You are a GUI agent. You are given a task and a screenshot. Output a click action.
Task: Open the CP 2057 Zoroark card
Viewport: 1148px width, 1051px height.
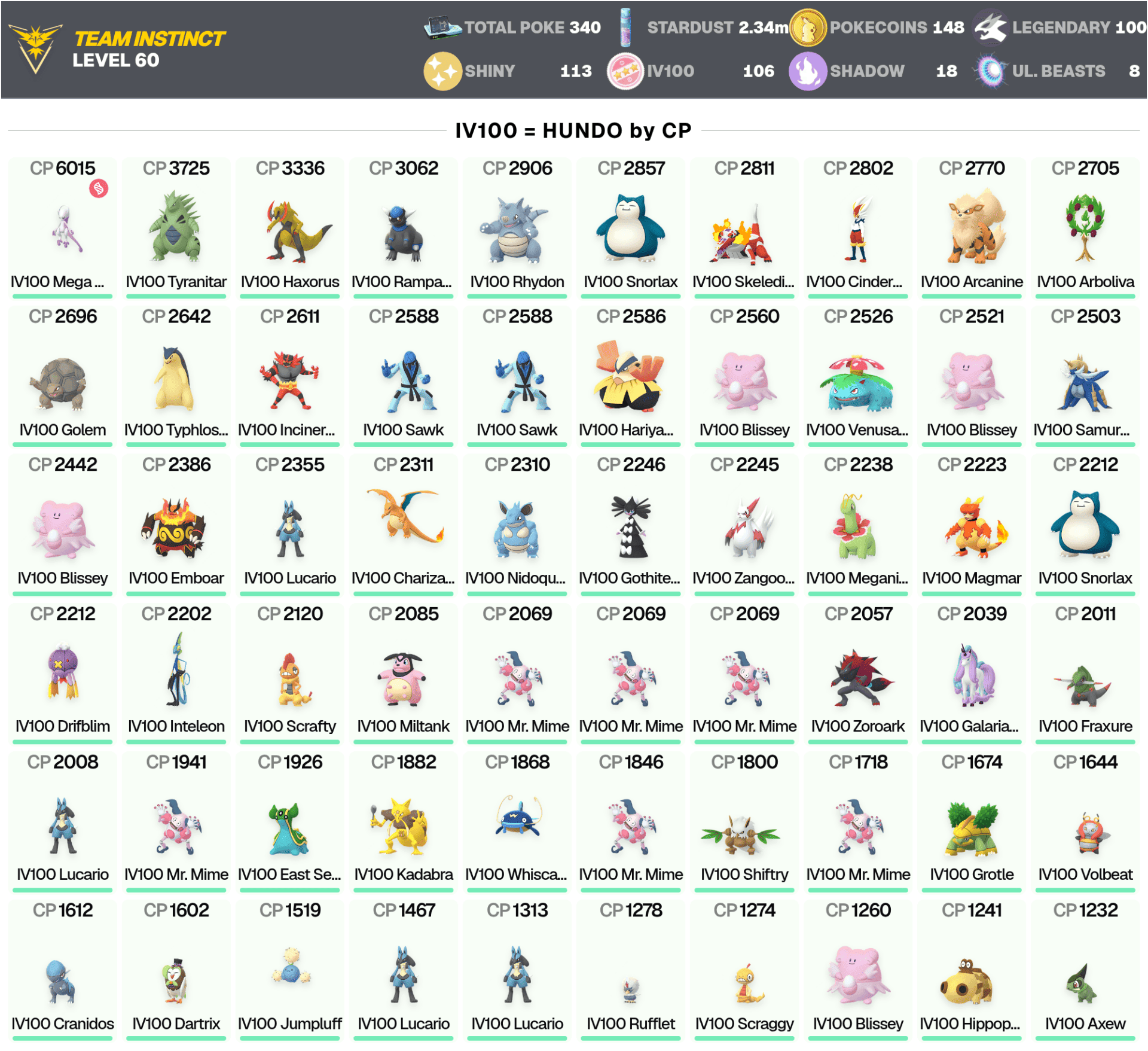pos(859,673)
